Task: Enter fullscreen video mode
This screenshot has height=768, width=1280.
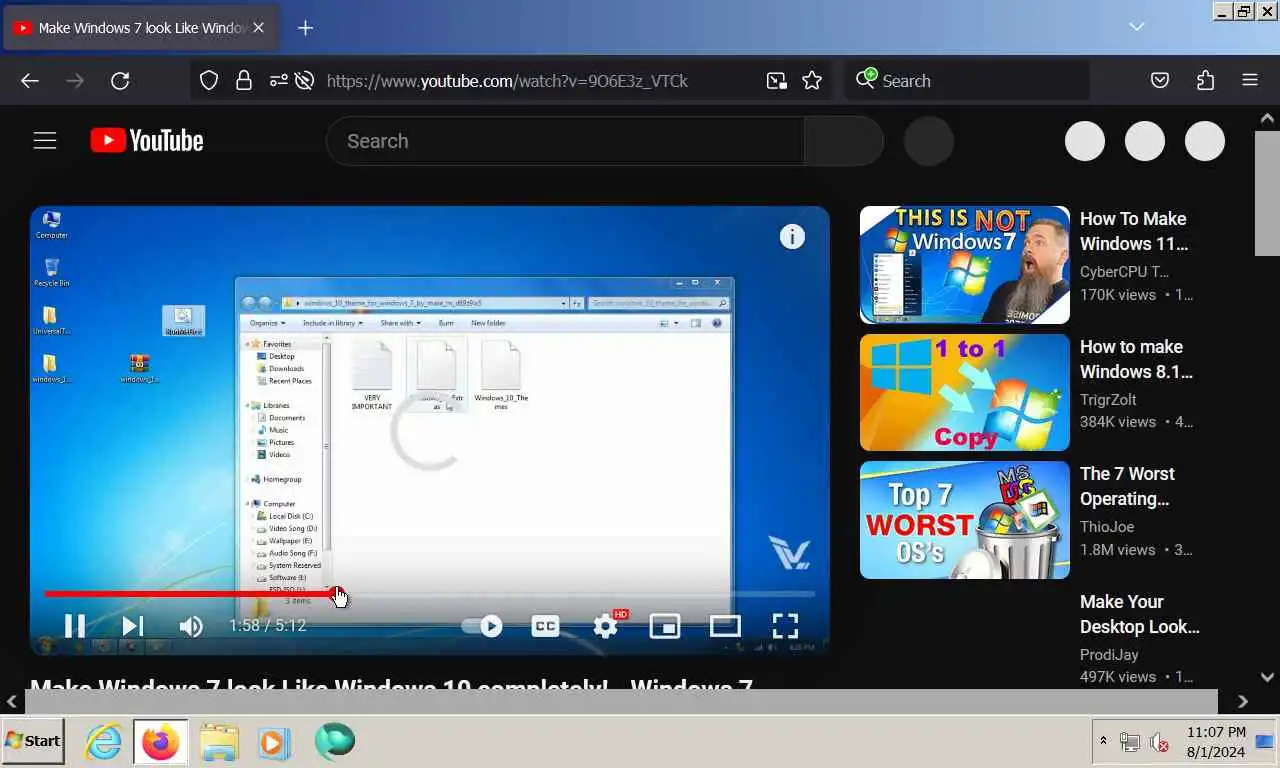Action: [x=785, y=626]
